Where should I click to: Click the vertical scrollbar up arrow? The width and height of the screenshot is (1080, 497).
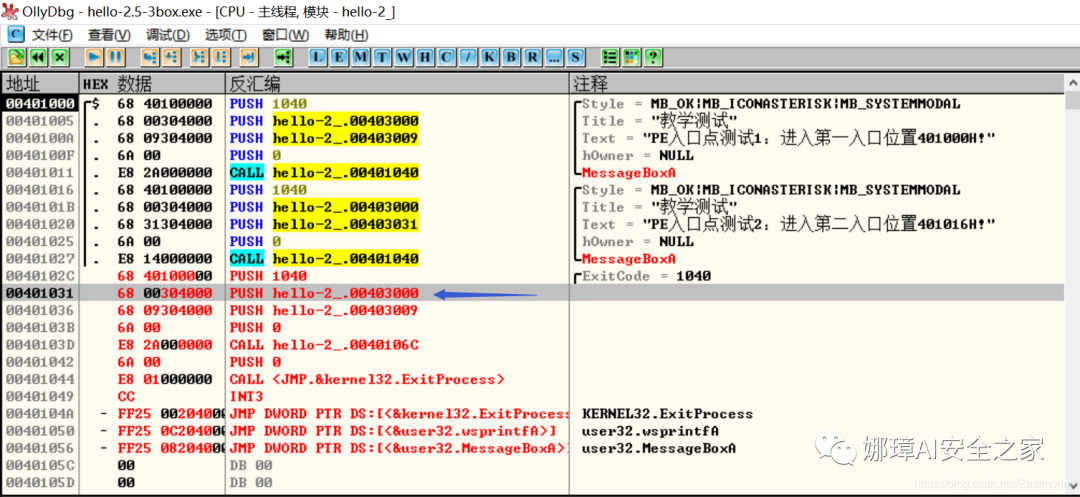coord(1072,84)
